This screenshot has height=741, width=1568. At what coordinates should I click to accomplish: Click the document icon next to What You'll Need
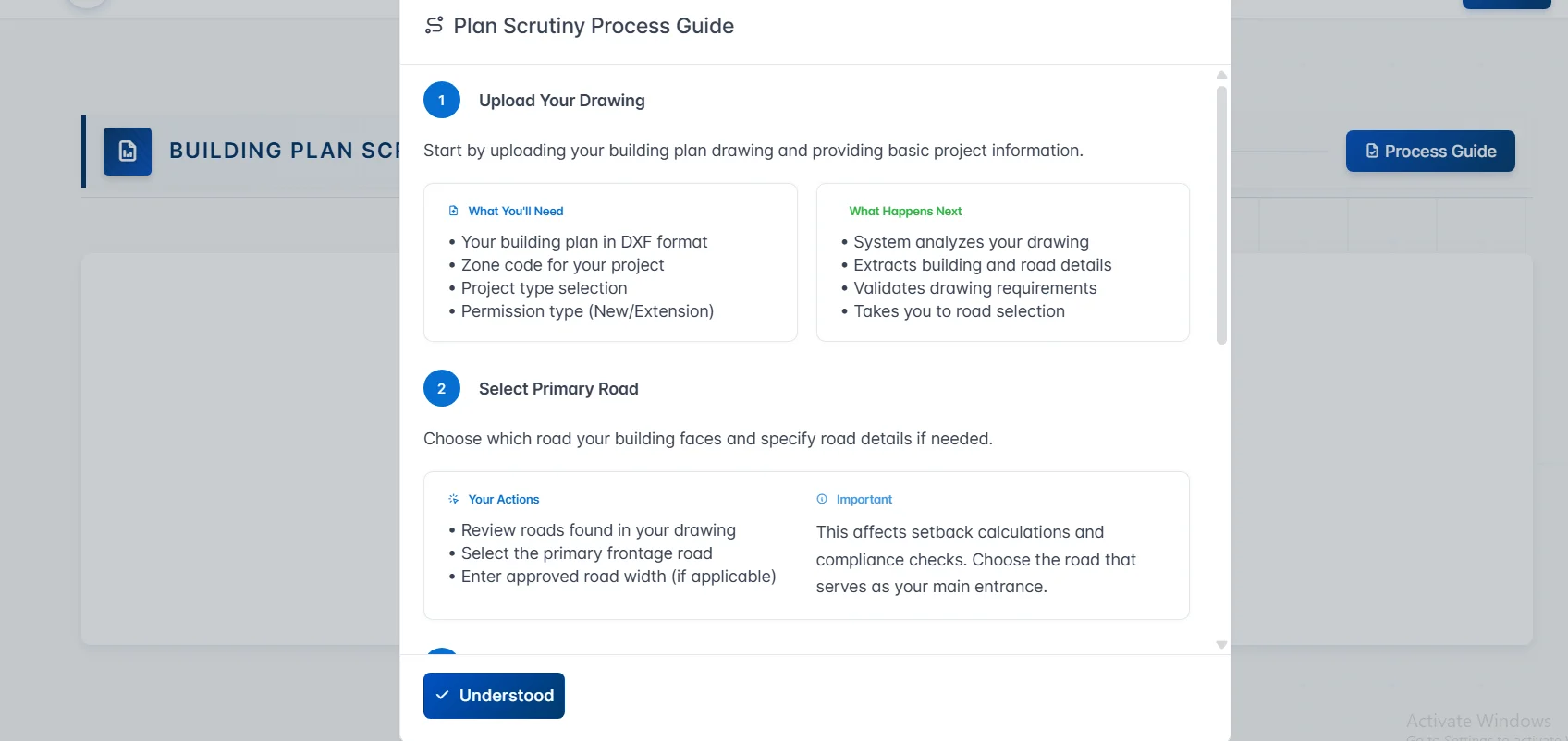(x=453, y=211)
